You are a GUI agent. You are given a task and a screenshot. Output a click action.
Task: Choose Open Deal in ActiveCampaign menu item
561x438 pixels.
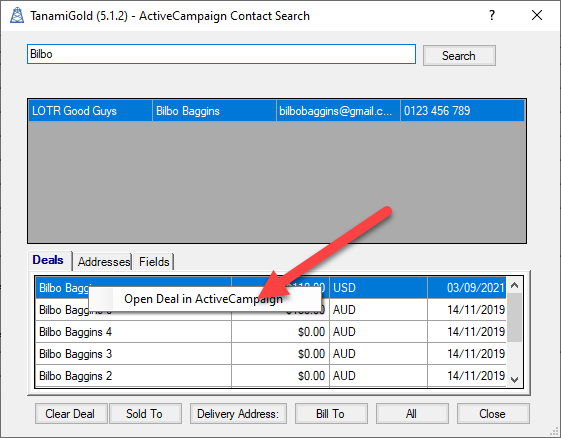(204, 299)
